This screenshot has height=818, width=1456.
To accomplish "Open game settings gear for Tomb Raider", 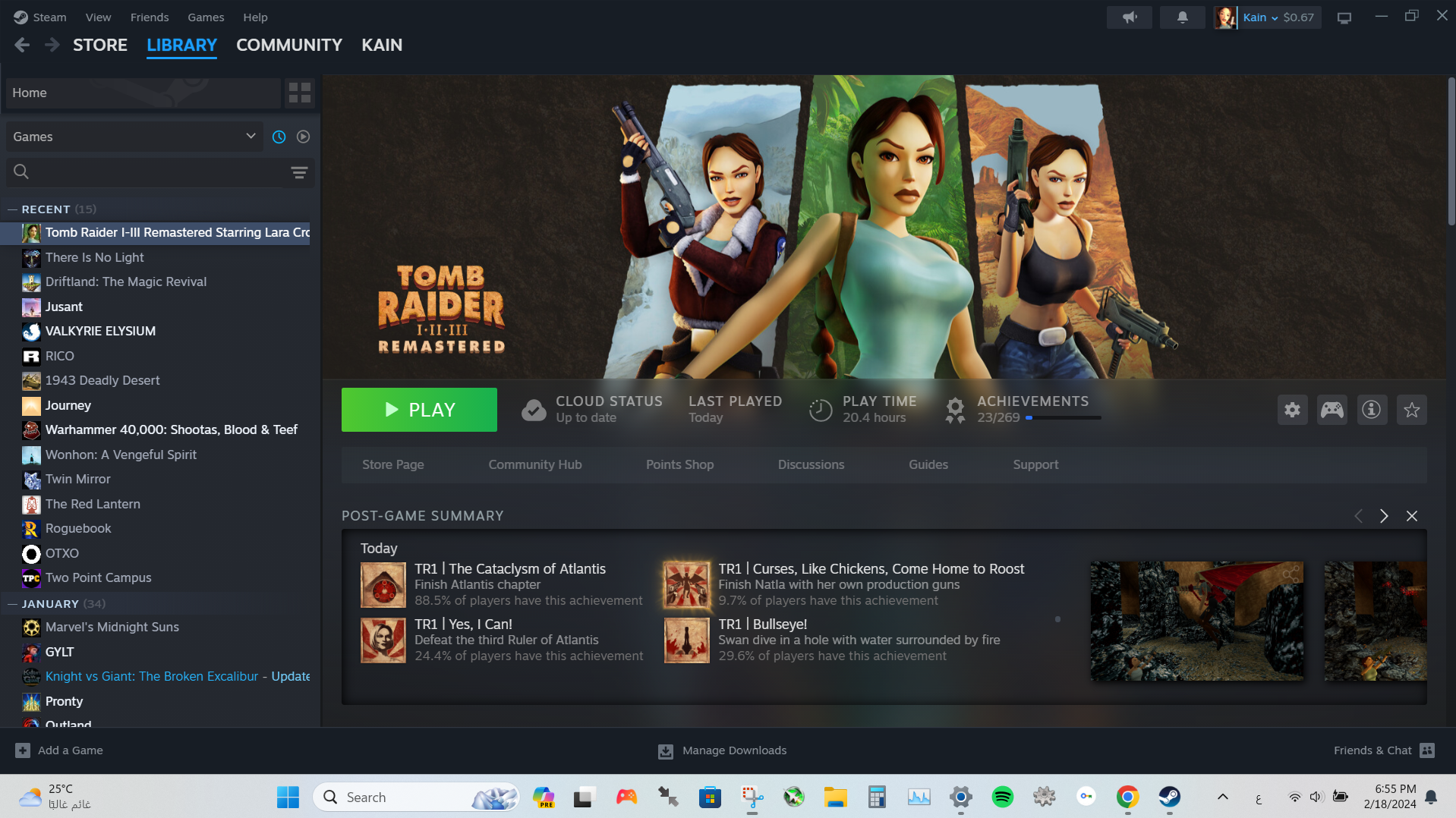I will coord(1292,410).
